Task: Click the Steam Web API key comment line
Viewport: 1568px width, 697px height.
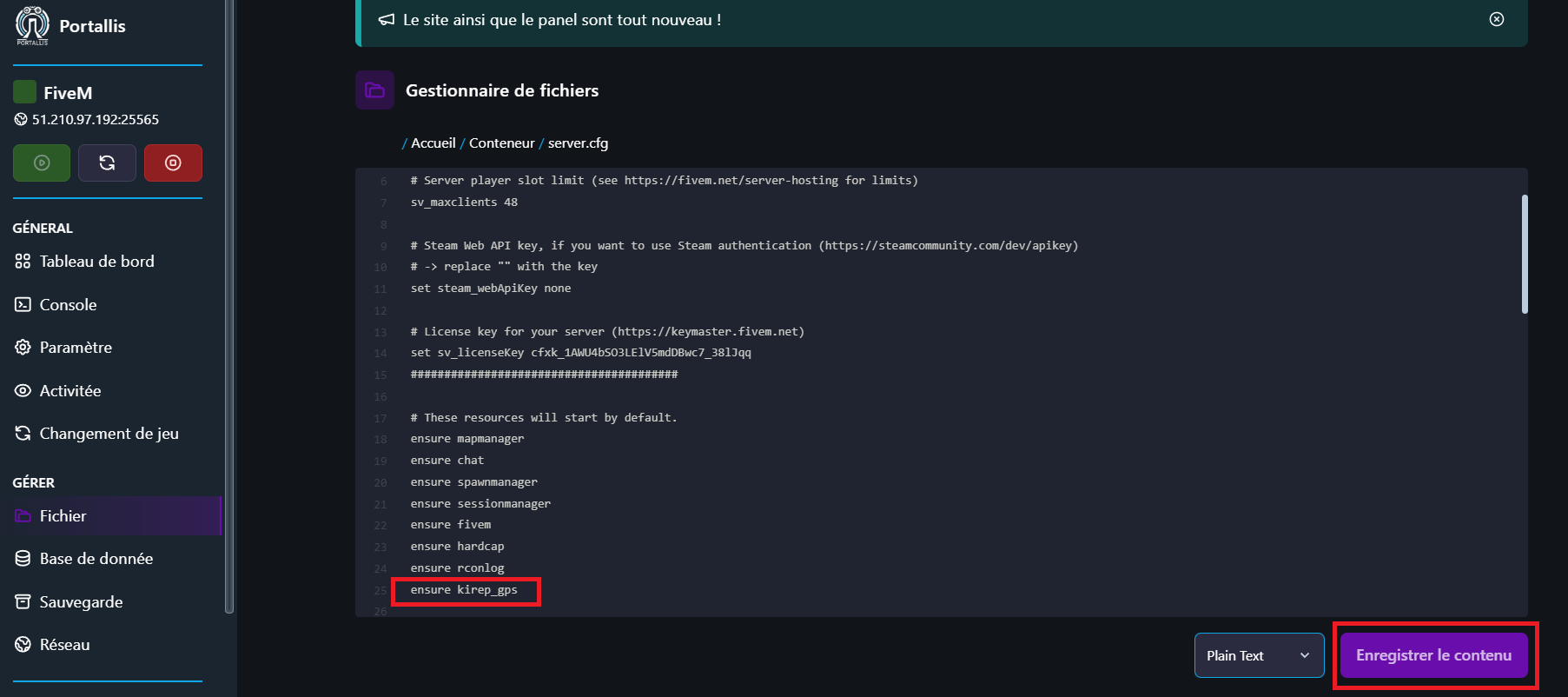Action: click(744, 246)
